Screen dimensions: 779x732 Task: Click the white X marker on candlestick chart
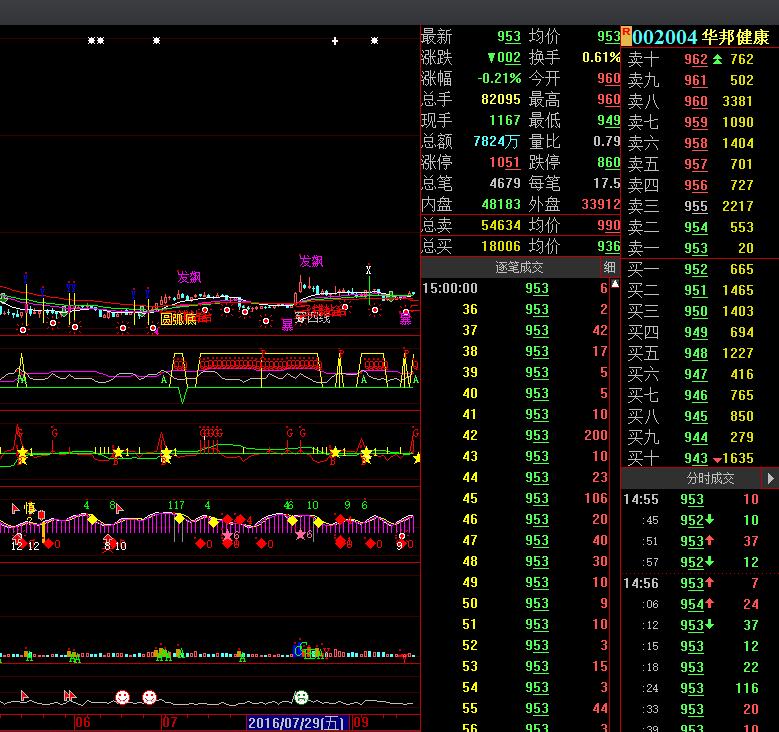pos(368,270)
